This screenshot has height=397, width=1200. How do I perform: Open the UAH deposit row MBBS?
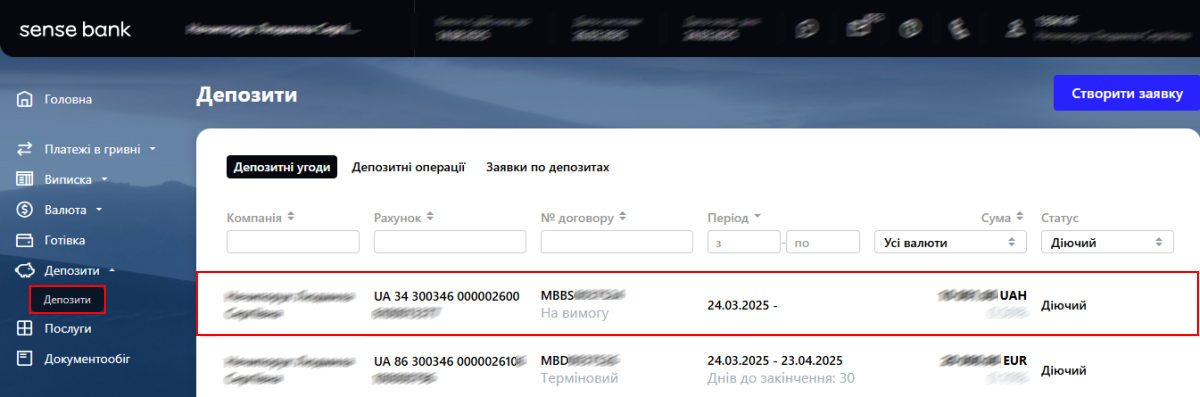tap(697, 304)
